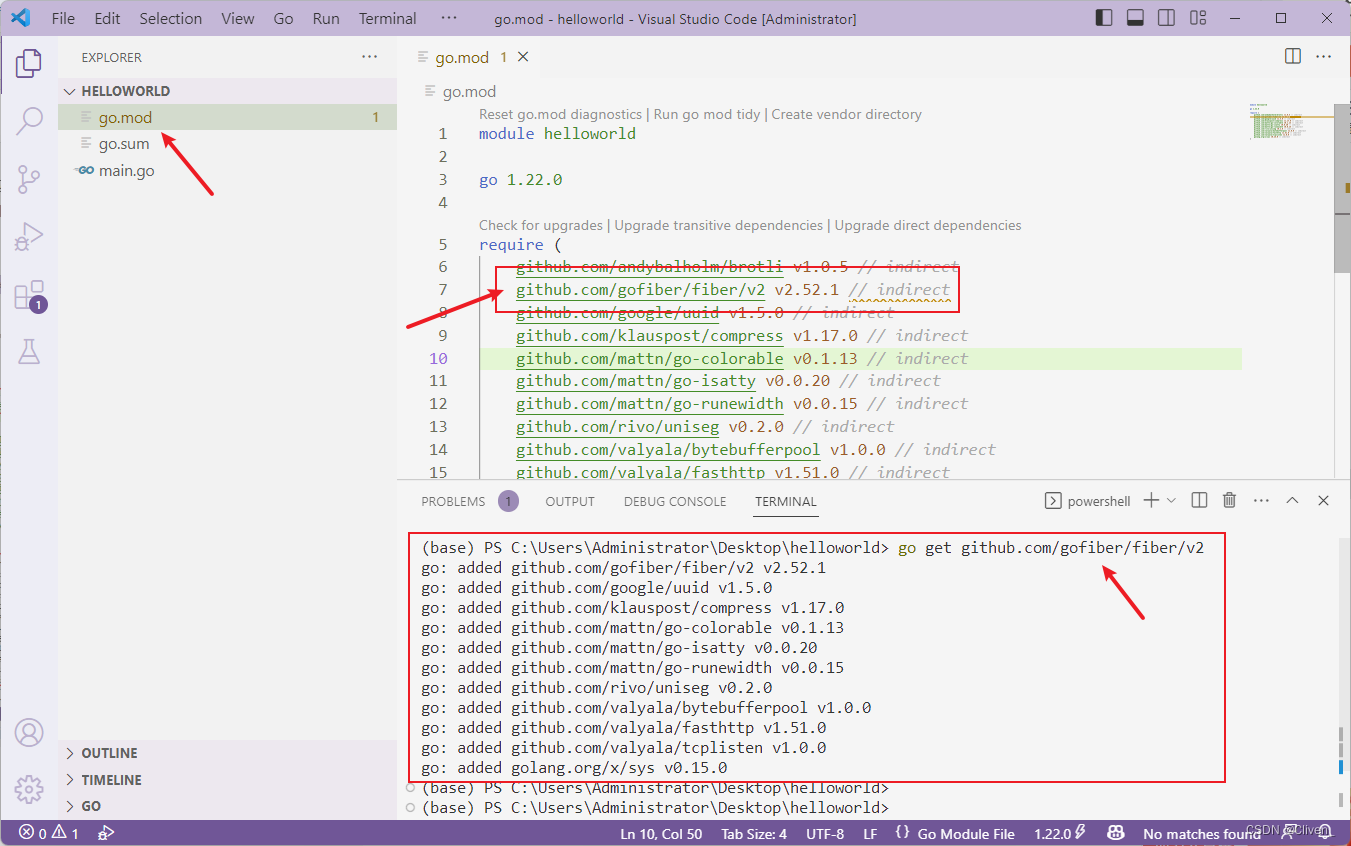This screenshot has width=1351, height=846.
Task: Click the Create vendor directory code lens
Action: pos(846,114)
